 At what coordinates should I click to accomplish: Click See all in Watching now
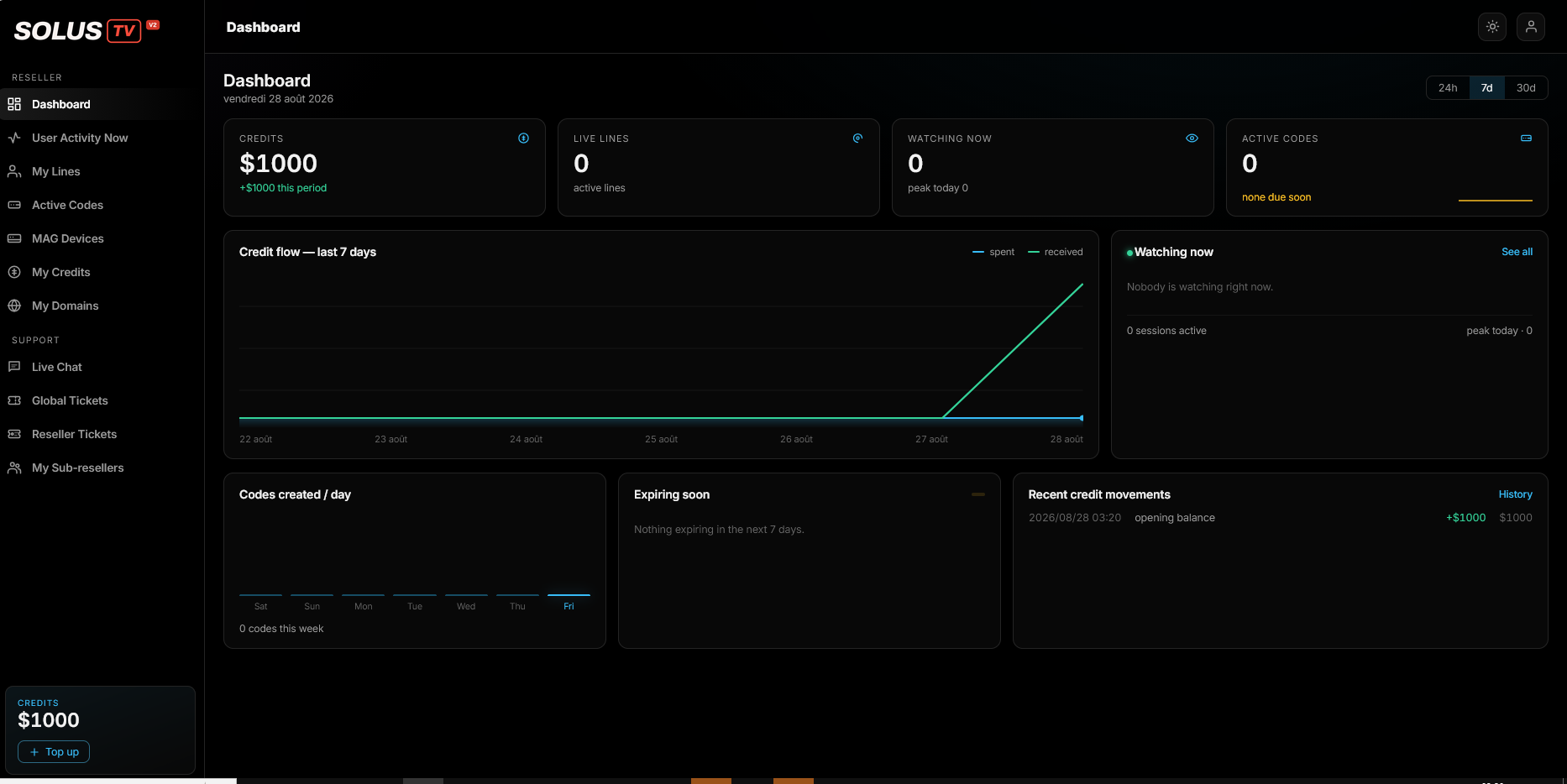coord(1517,252)
